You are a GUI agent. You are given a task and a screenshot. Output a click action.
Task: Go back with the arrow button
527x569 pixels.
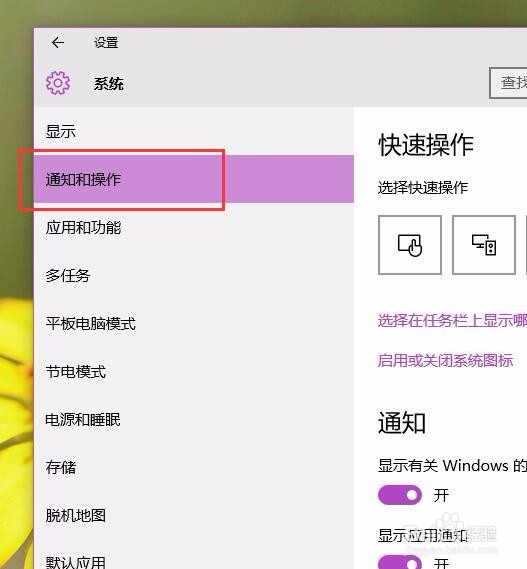pyautogui.click(x=58, y=43)
